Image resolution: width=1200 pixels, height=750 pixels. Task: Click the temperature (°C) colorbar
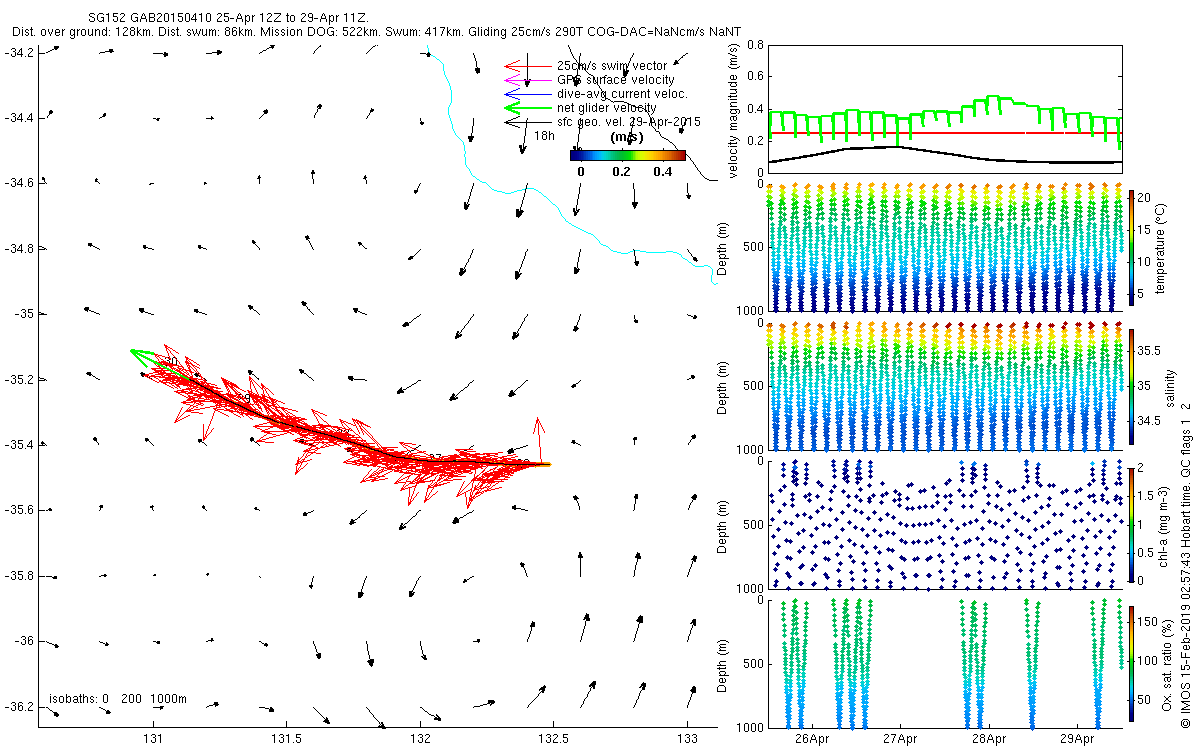tap(1132, 246)
